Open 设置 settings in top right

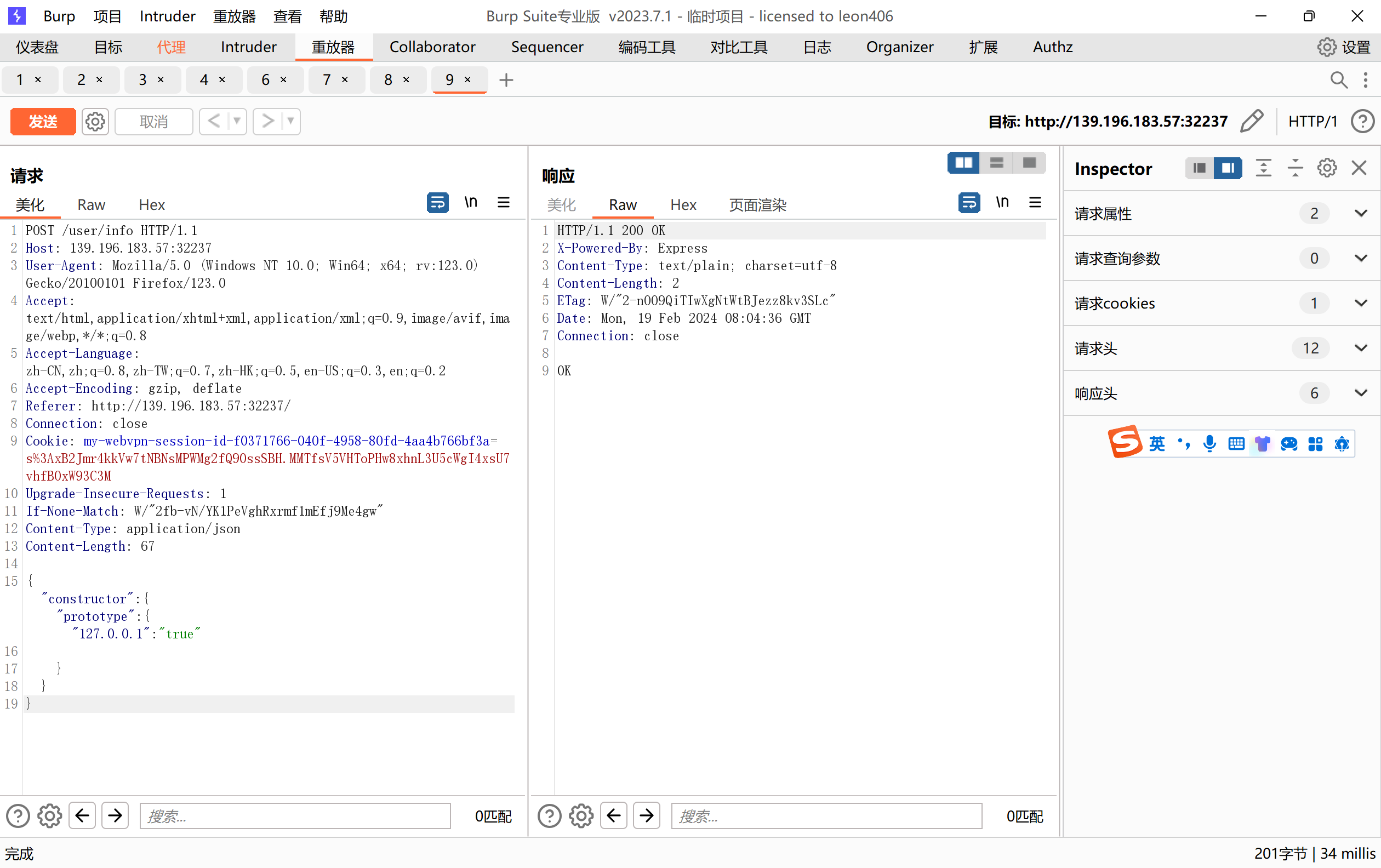[1343, 47]
